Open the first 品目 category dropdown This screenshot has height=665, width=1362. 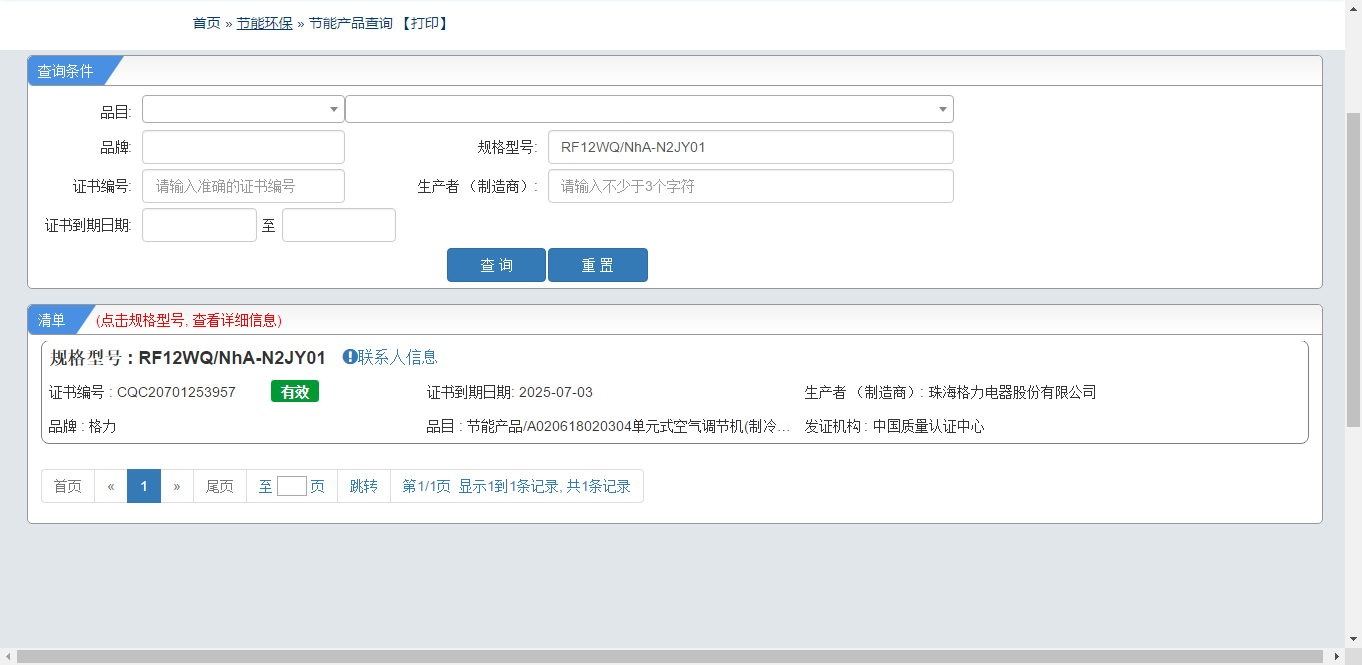click(243, 109)
